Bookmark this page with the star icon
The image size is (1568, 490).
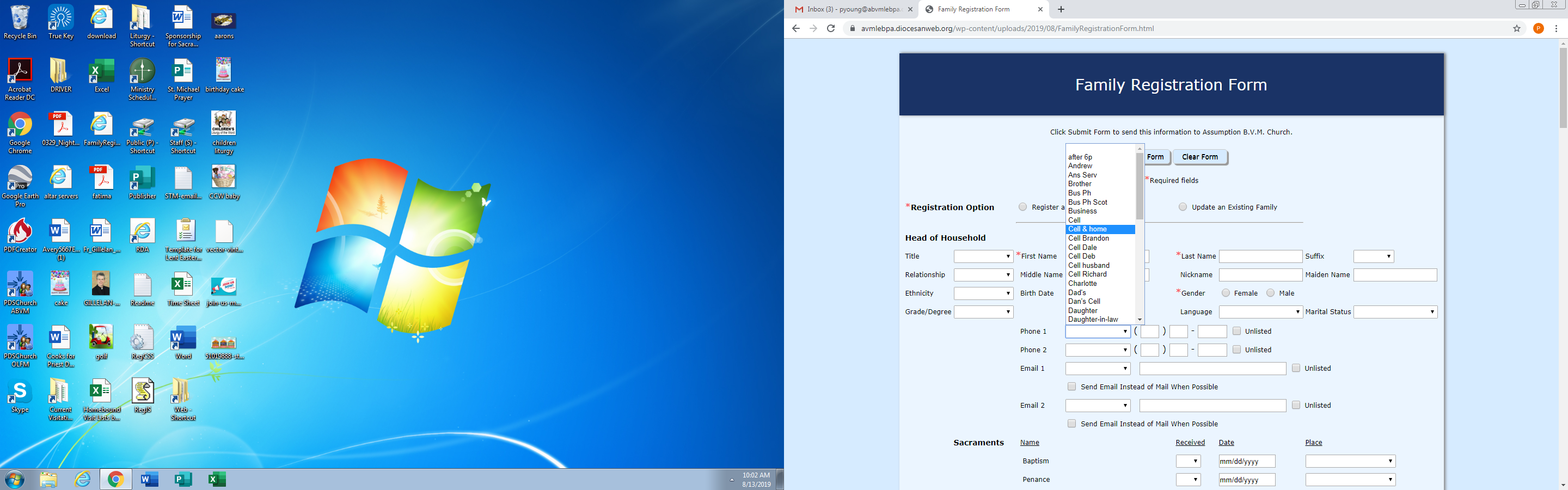point(1517,29)
